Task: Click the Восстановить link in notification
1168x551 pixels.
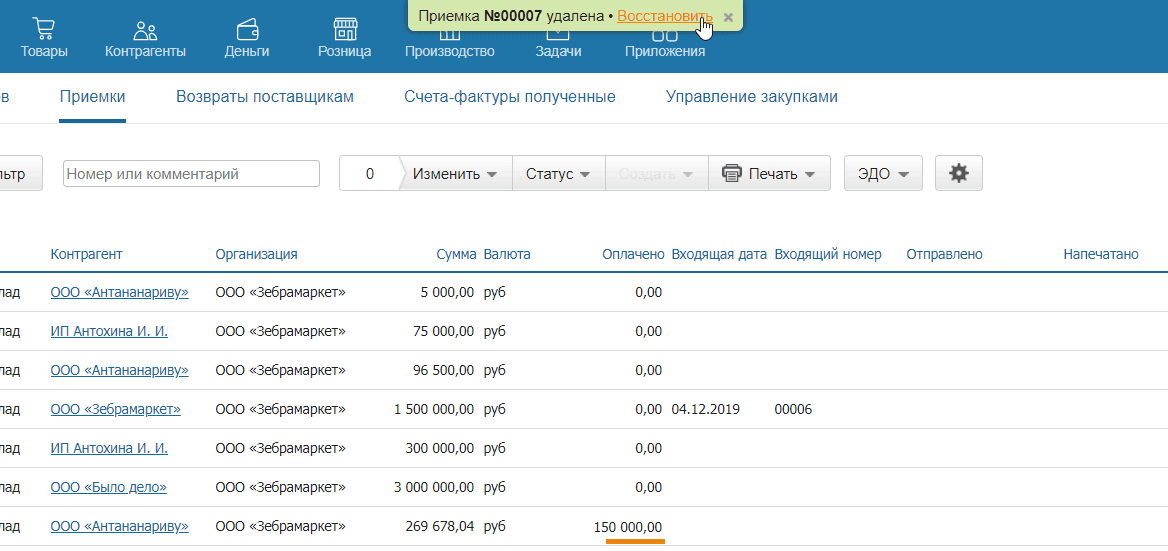Action: click(664, 16)
